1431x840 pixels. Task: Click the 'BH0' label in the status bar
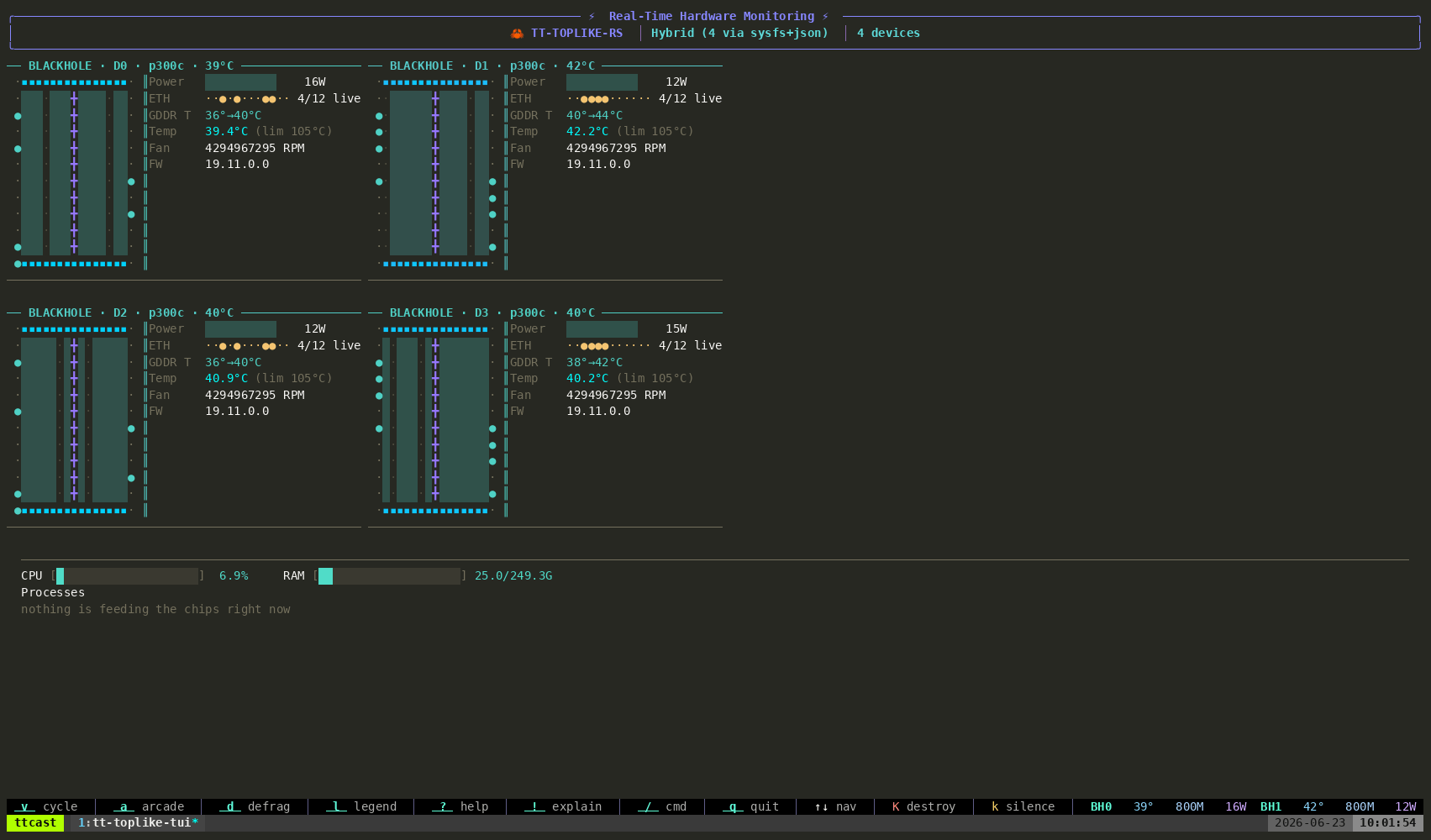click(1101, 806)
